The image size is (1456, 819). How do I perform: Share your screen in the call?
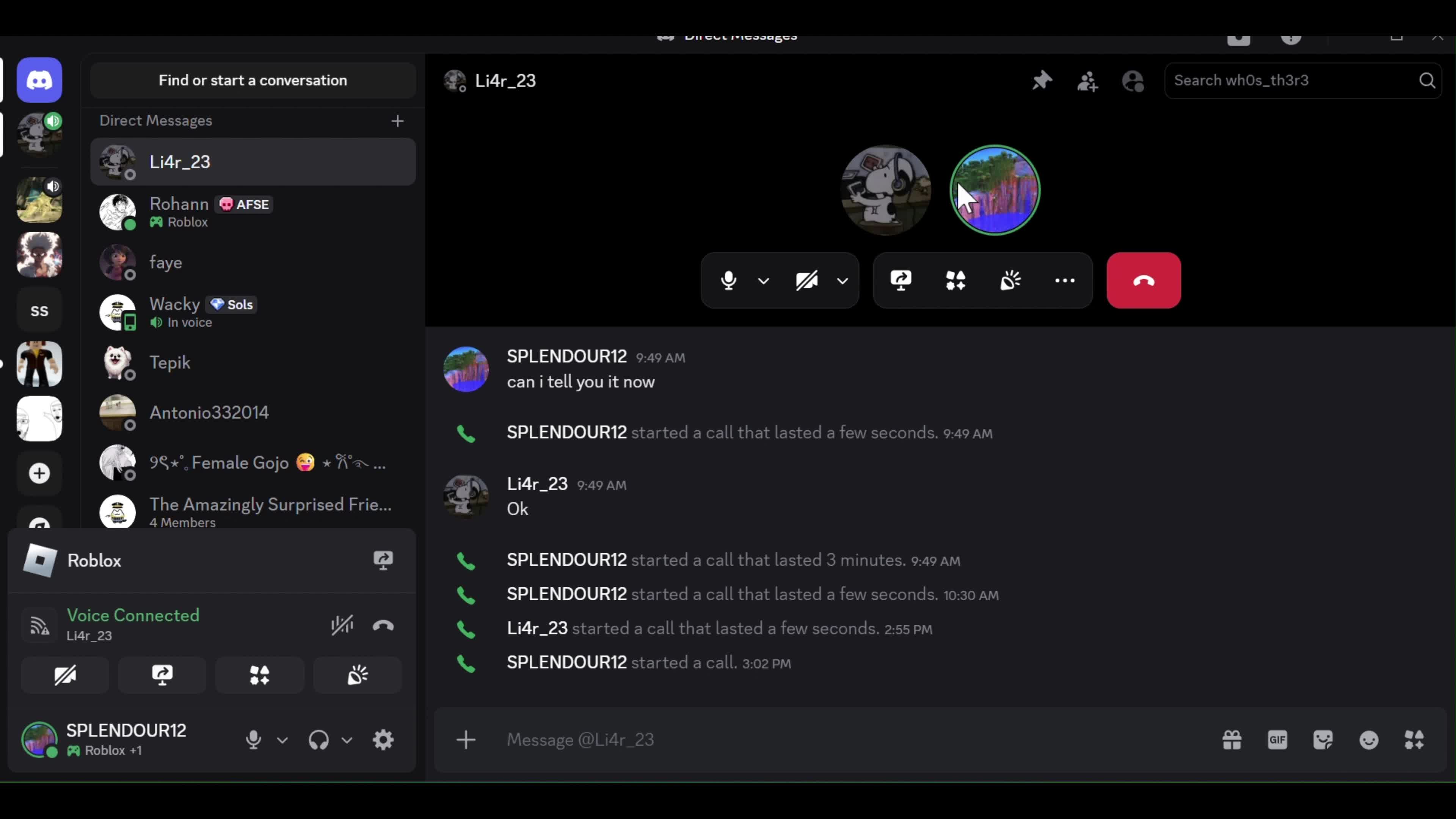point(901,280)
